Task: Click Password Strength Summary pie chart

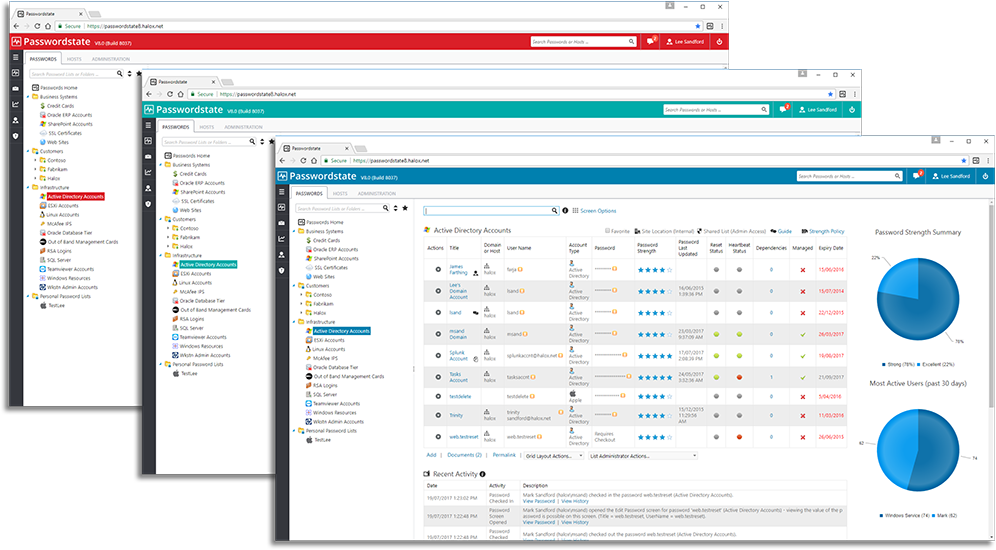Action: [x=918, y=298]
